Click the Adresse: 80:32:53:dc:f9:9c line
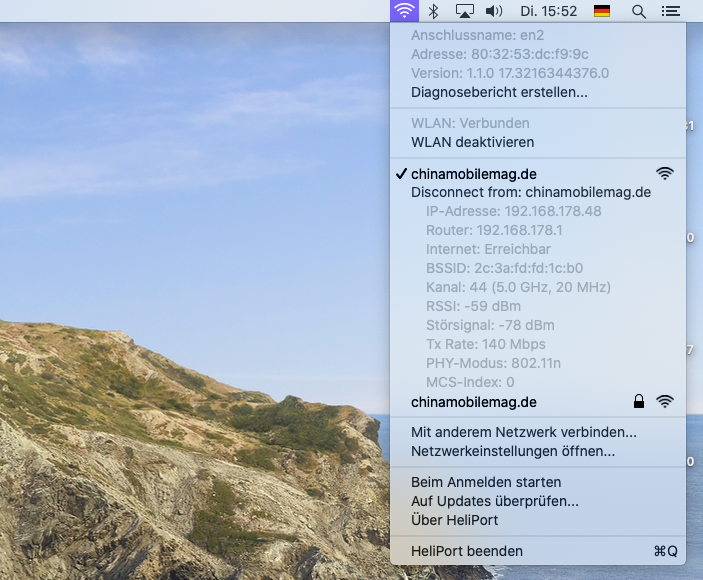 pyautogui.click(x=499, y=54)
